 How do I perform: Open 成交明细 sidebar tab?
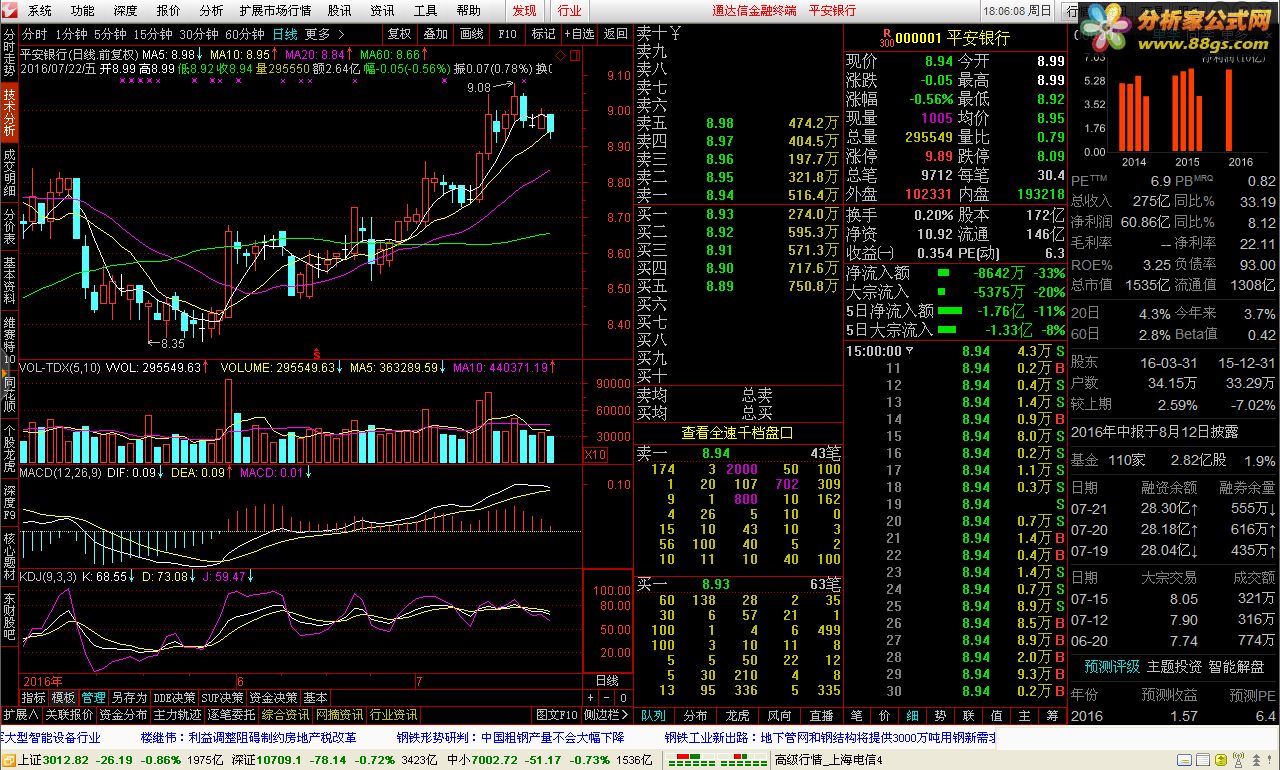tap(9, 172)
